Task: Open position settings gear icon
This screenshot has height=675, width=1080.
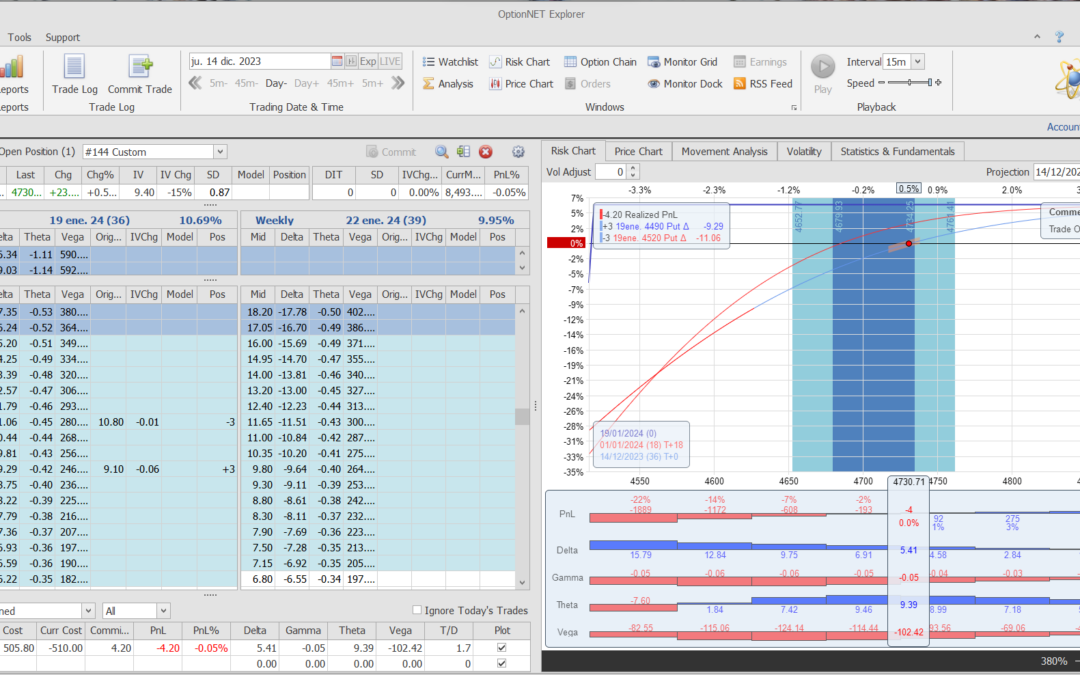Action: [518, 152]
